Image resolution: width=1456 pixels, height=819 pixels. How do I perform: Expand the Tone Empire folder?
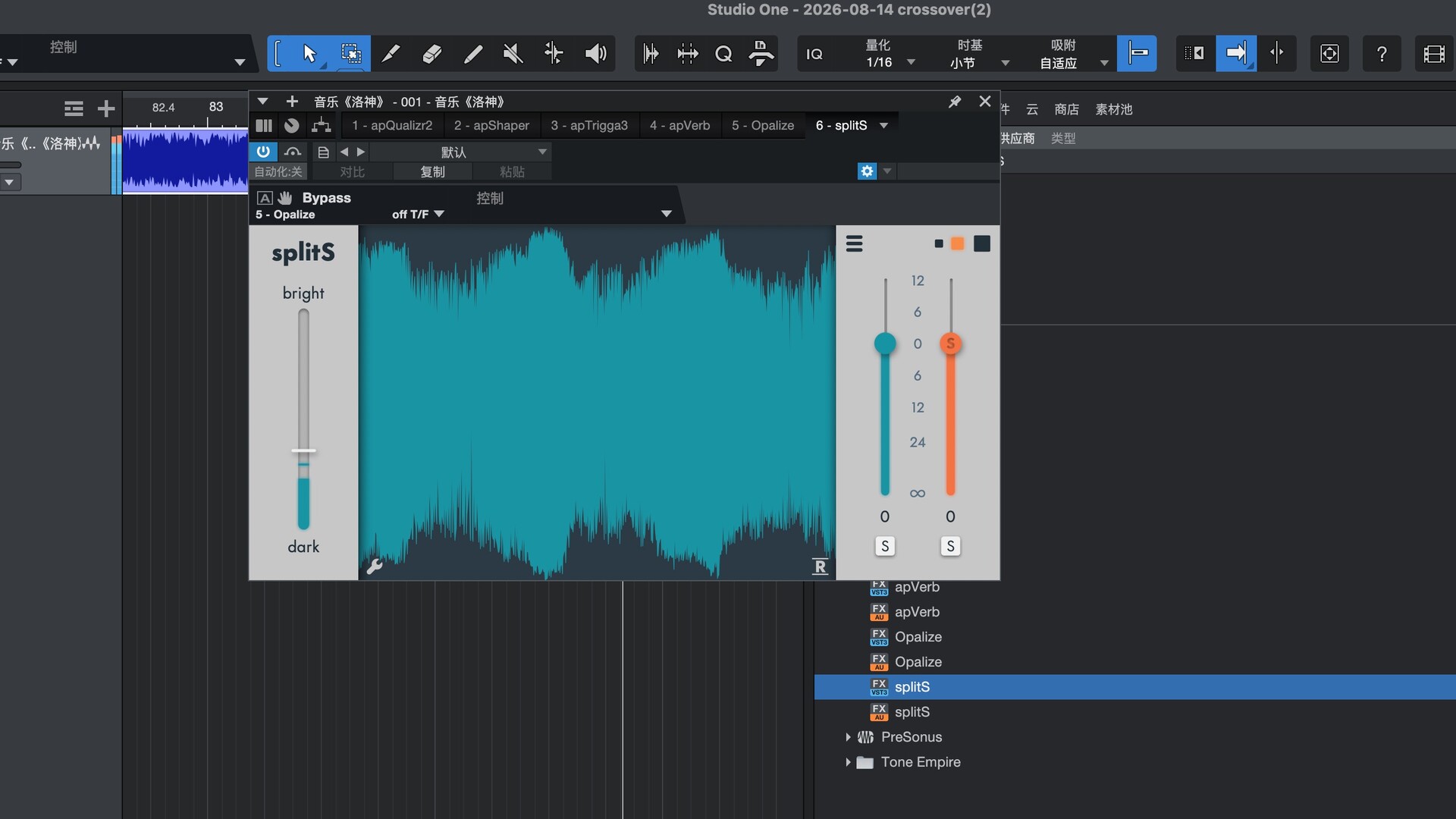point(848,762)
